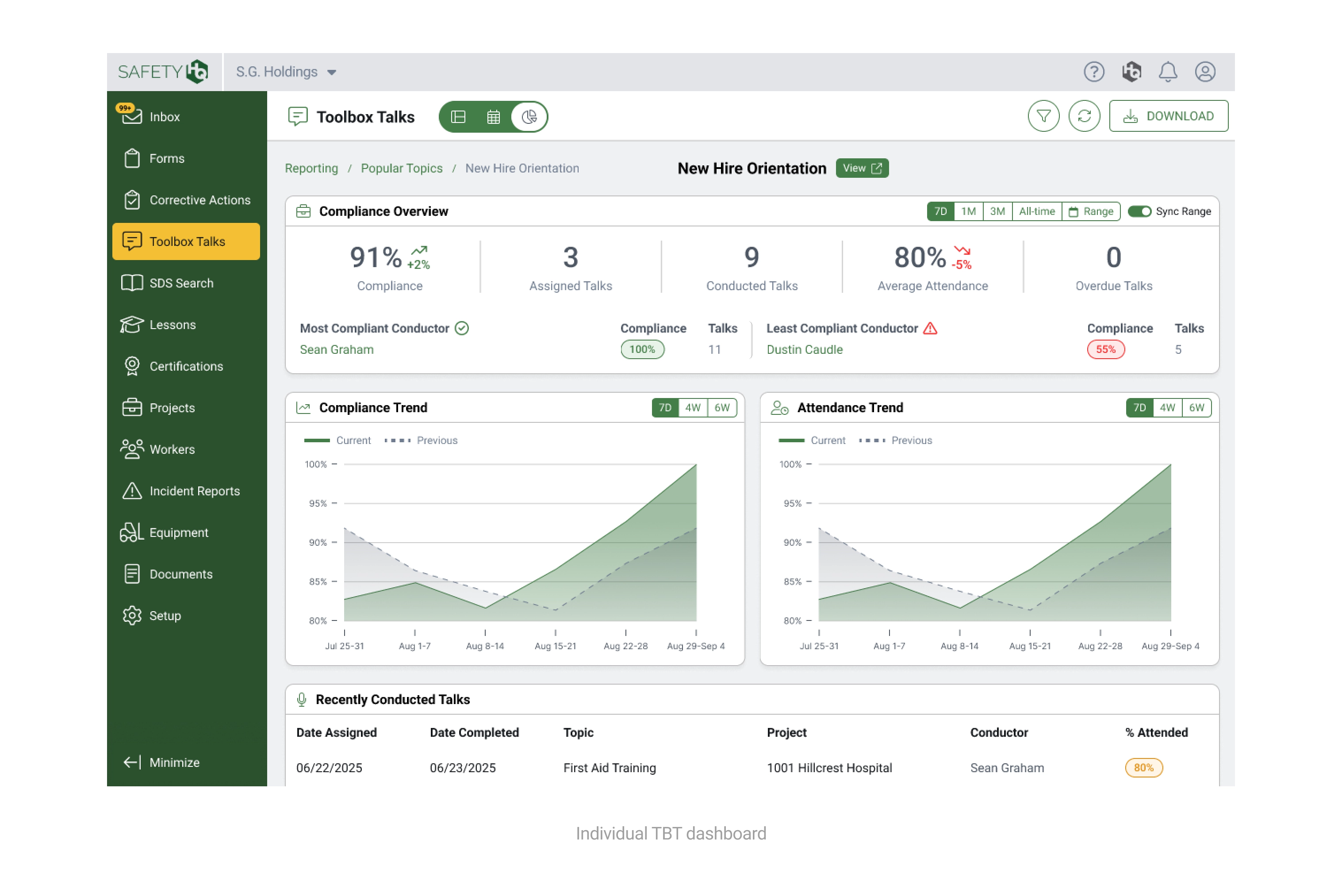The height and width of the screenshot is (896, 1342).
Task: Switch to table list view icon
Action: click(458, 117)
